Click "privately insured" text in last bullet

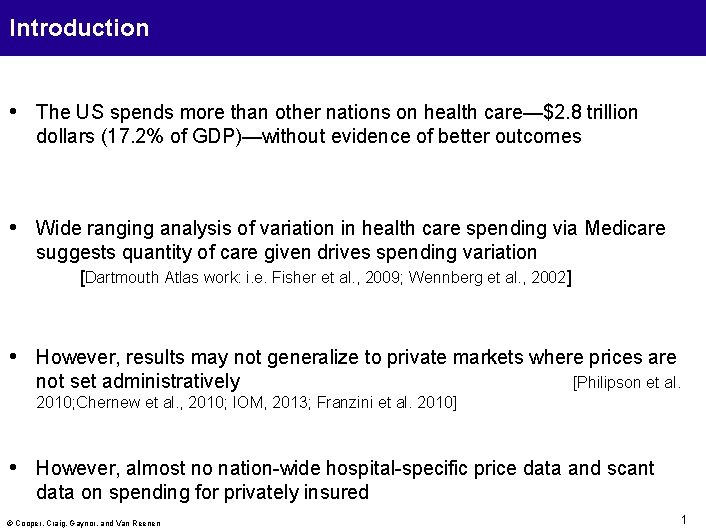coord(296,492)
